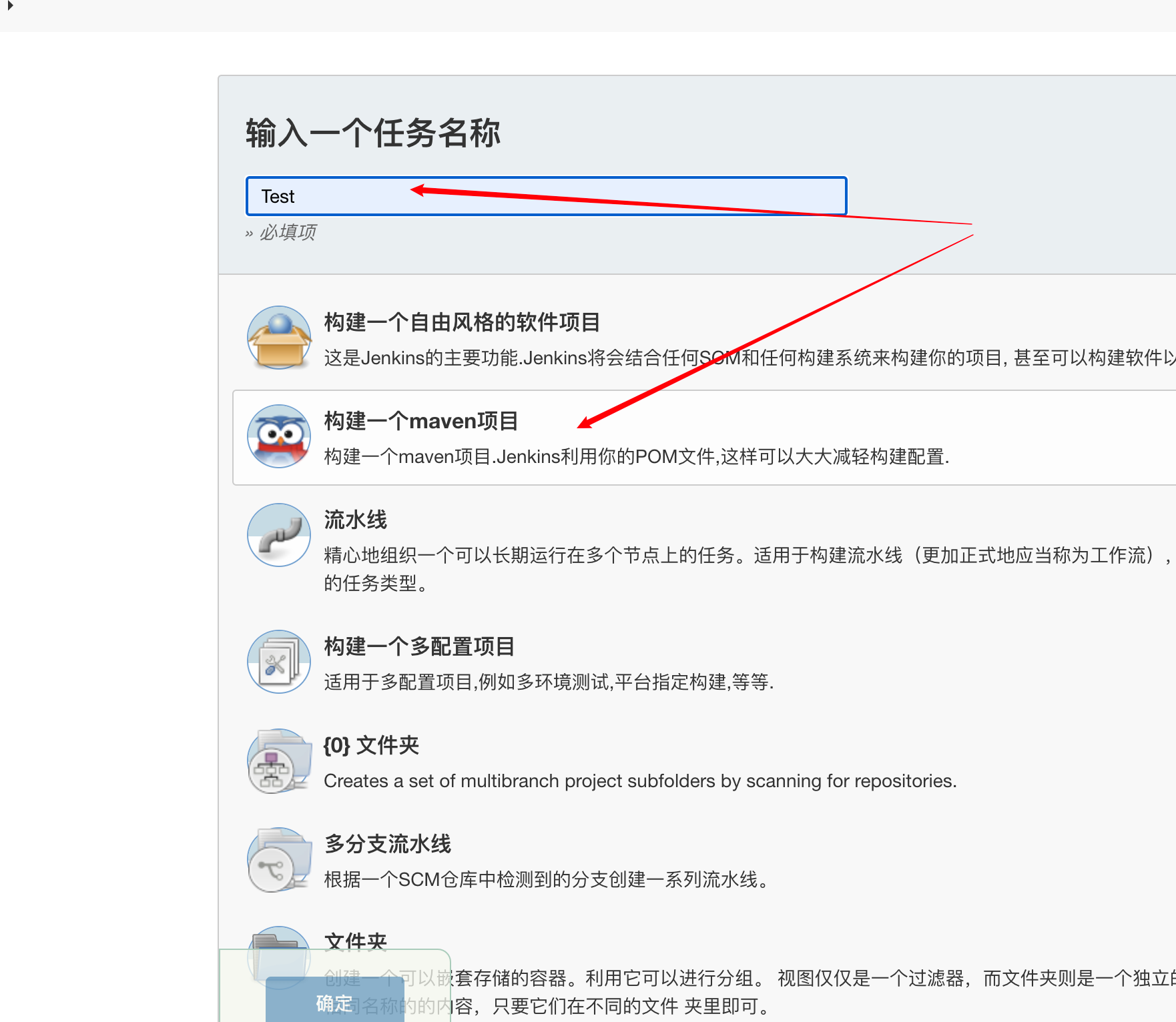The height and width of the screenshot is (1022, 1176).
Task: Choose 构建一个多配置项目 title
Action: point(419,646)
